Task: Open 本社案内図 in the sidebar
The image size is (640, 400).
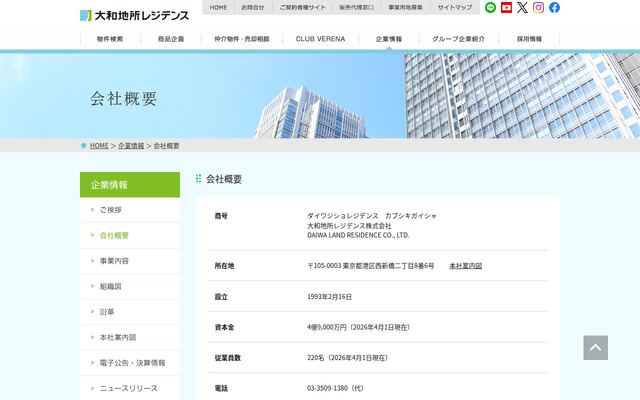Action: click(130, 338)
